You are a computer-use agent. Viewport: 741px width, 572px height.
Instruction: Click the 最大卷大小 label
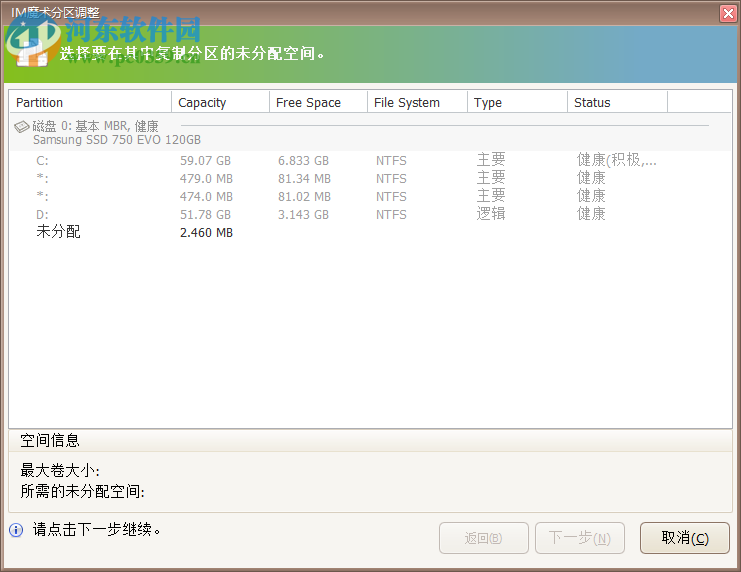[x=60, y=470]
